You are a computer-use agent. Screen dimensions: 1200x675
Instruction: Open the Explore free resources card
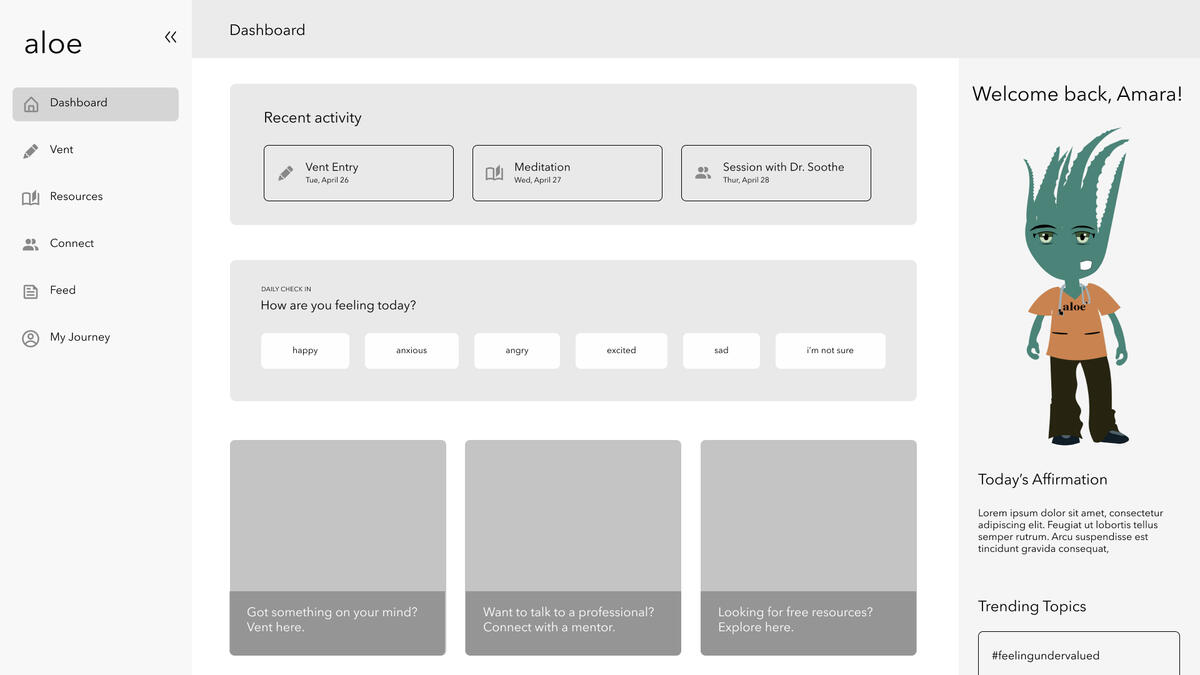808,547
